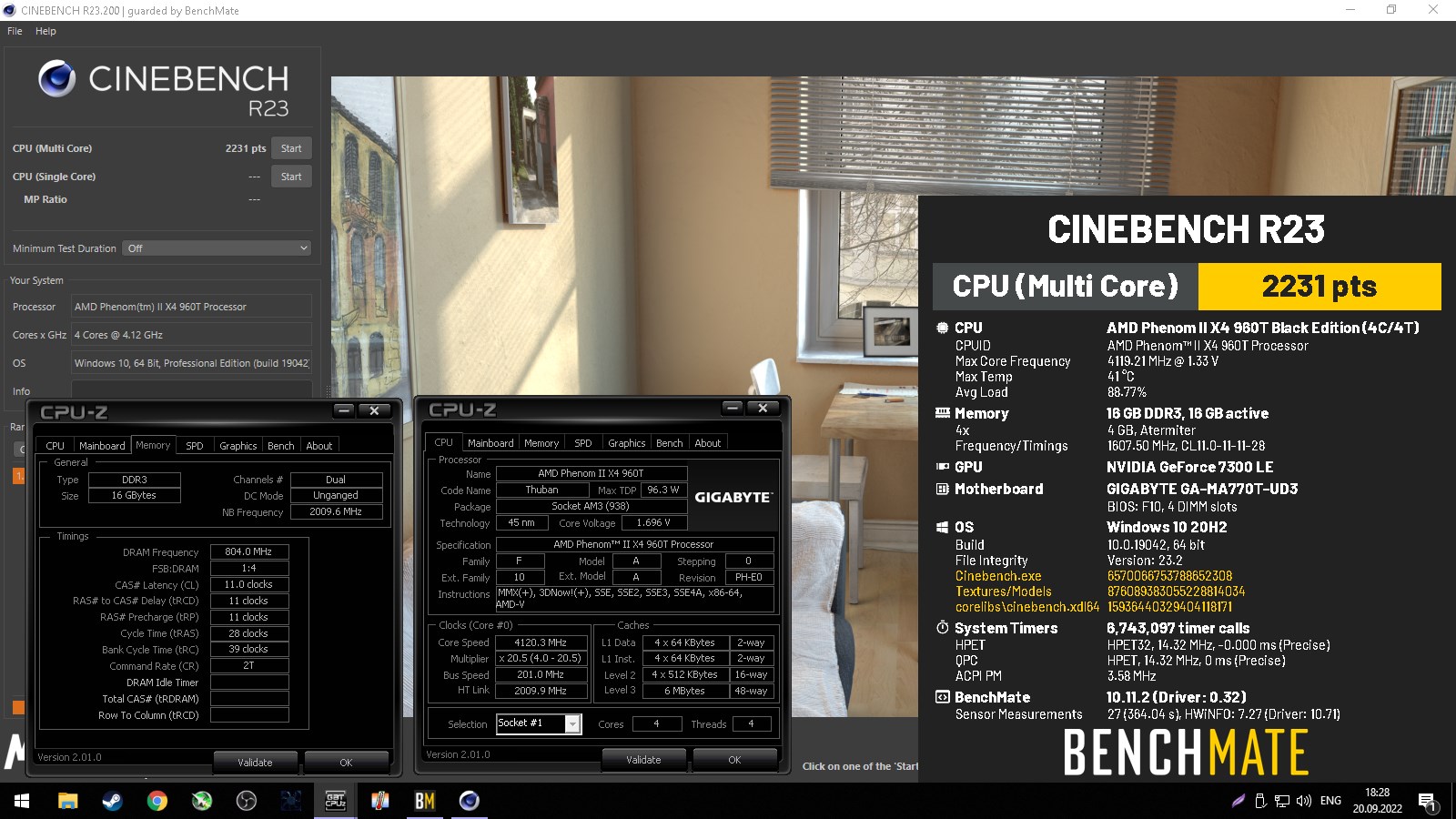Select NB Frequency value 2009.6 MHz
Viewport: 1456px width, 819px height.
pyautogui.click(x=336, y=511)
